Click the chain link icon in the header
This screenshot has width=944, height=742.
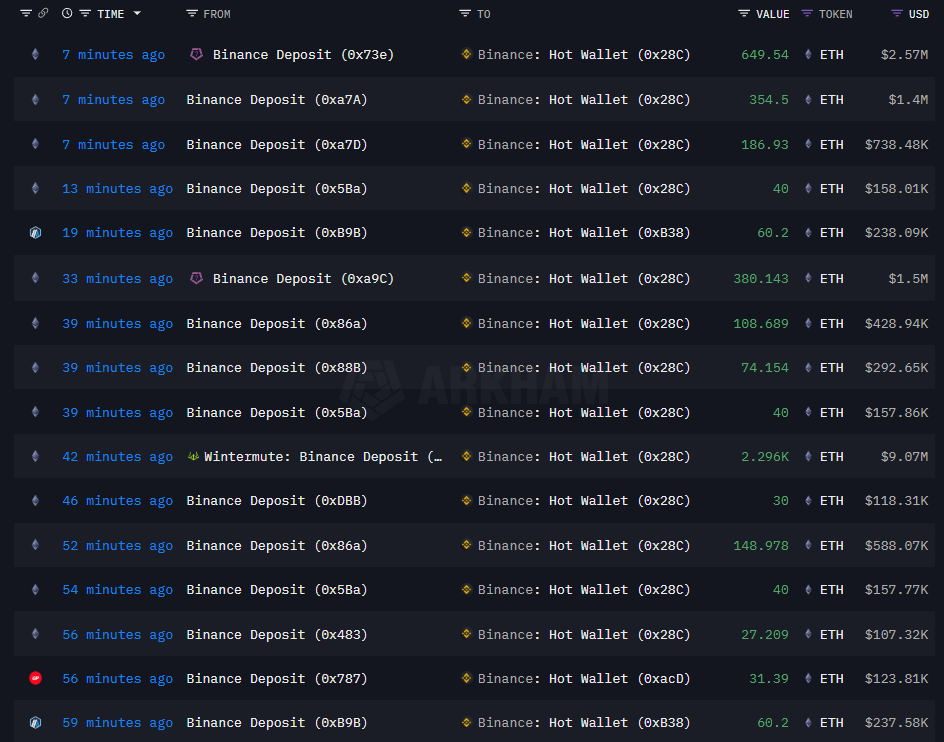[x=43, y=13]
